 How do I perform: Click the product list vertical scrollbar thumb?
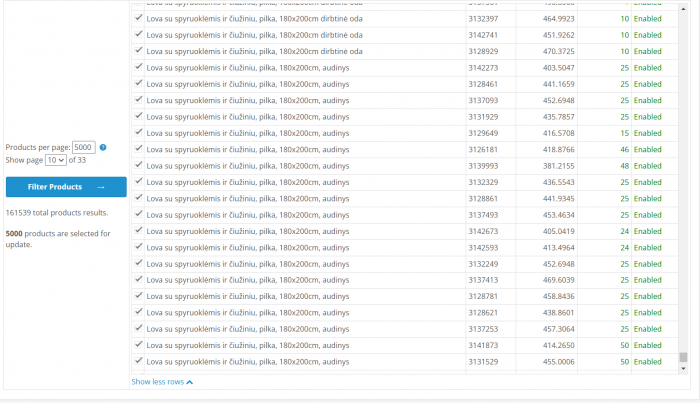[683, 357]
